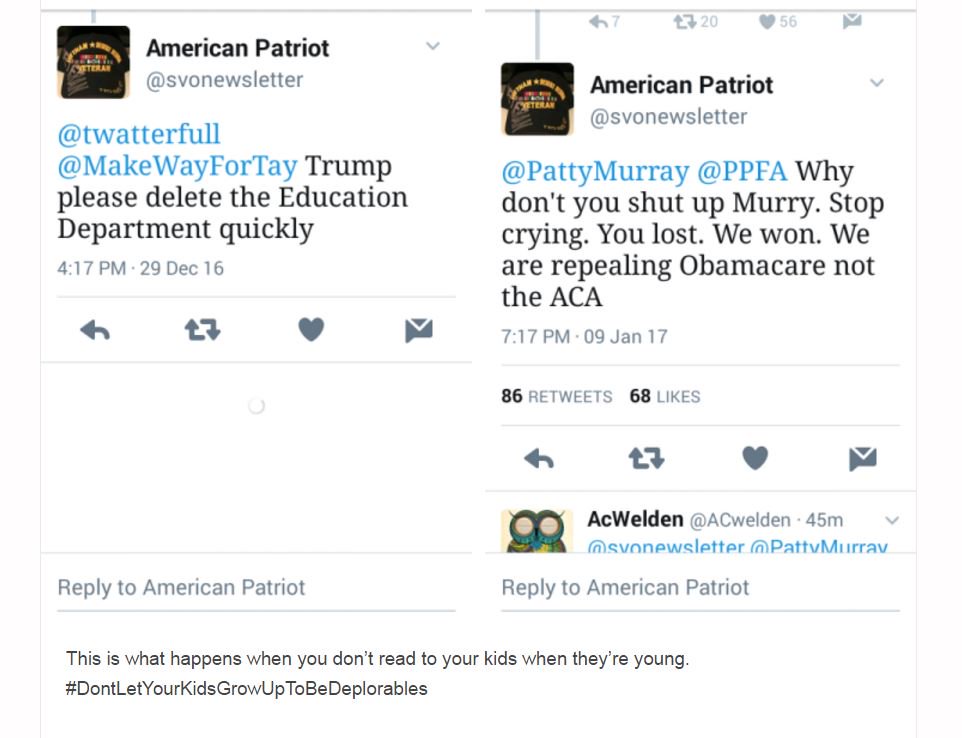Focus the left Reply to American Patriot field
Screen dimensions: 962x738
tap(256, 588)
